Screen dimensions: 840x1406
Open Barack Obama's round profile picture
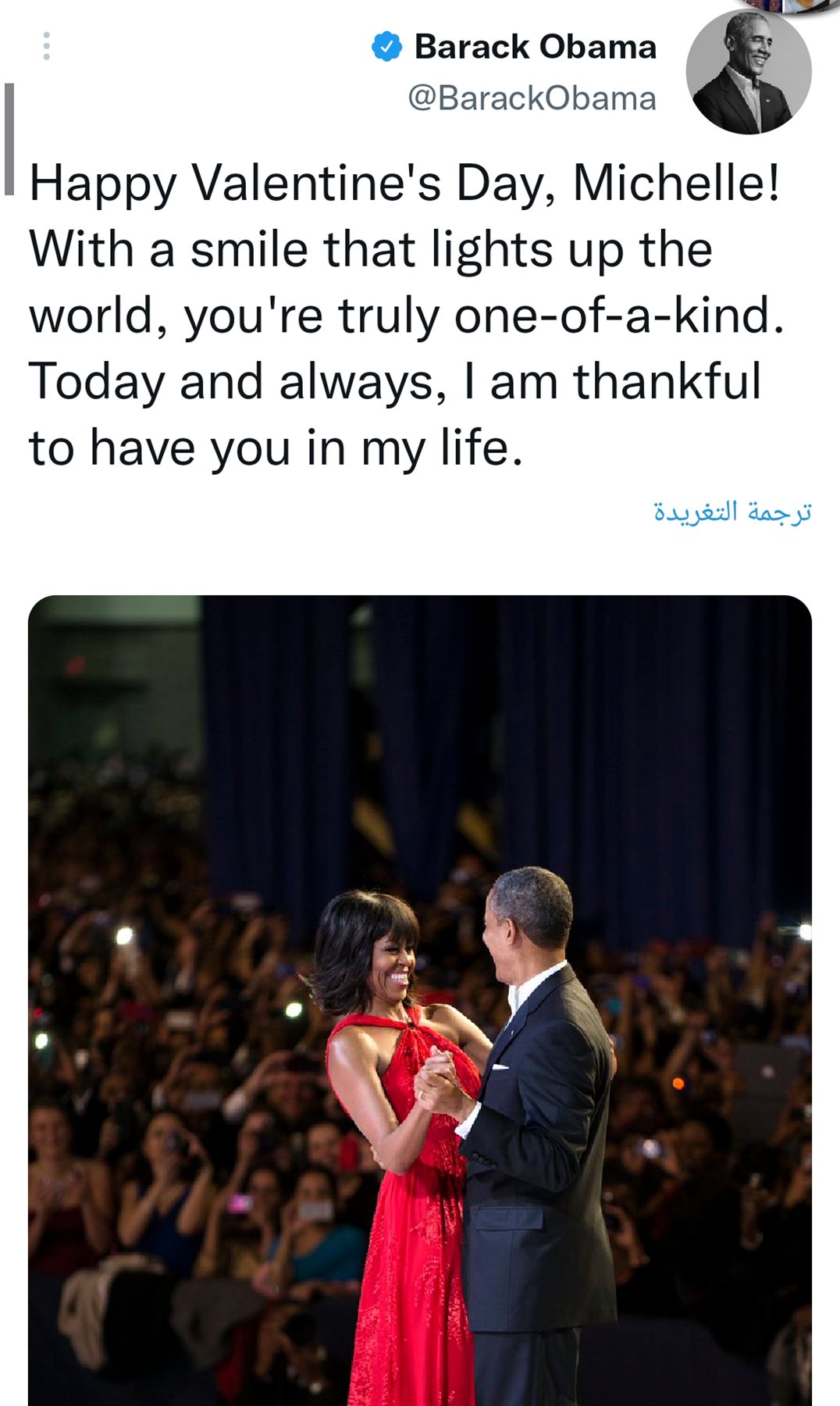point(748,72)
